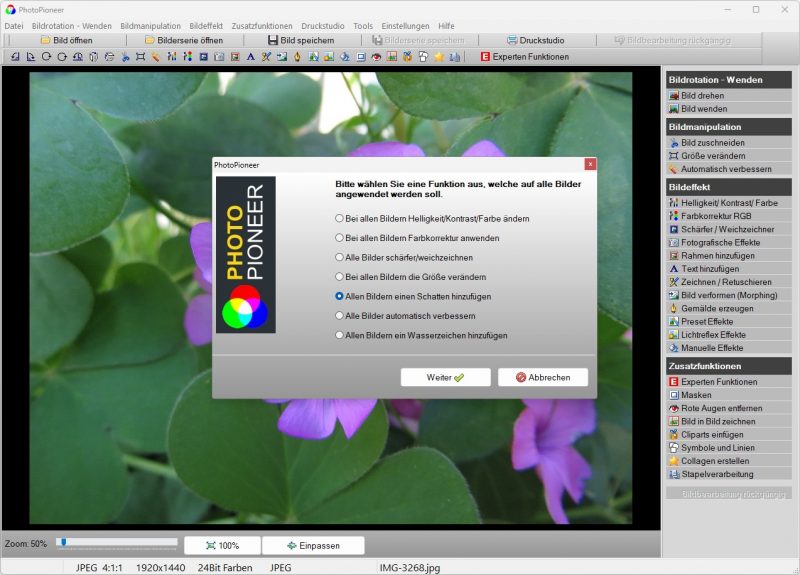Open Stapelverarbeitung batch processing

(x=717, y=474)
